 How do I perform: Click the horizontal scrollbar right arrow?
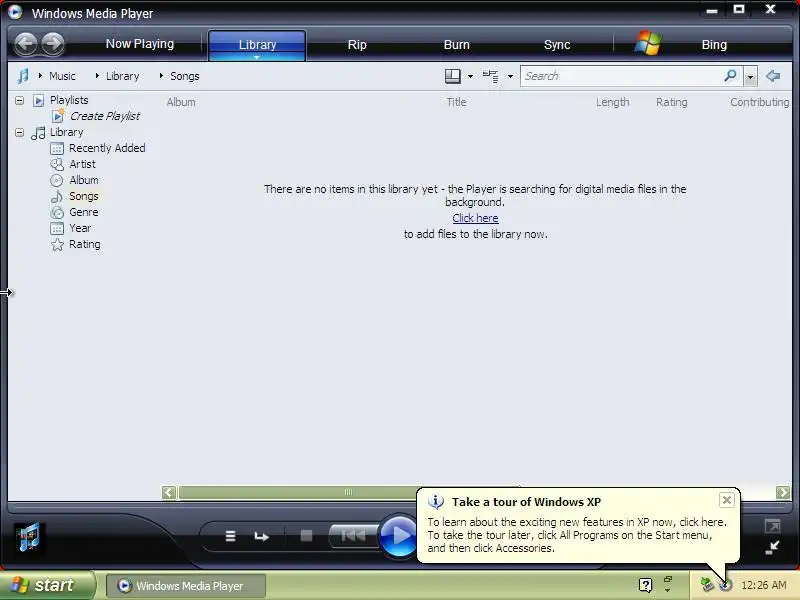783,492
